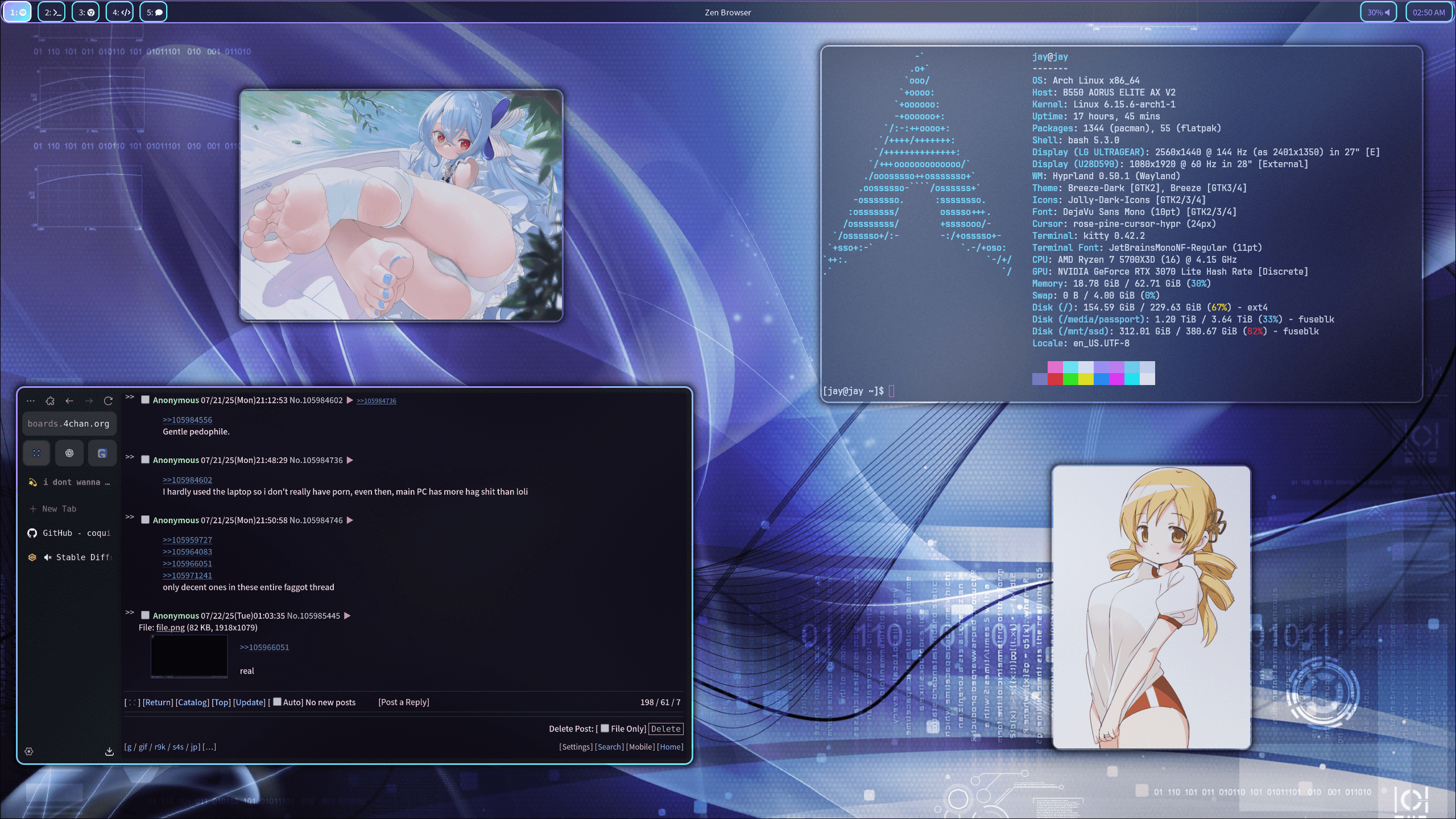
Task: Go to the s4s board link
Action: [x=178, y=747]
